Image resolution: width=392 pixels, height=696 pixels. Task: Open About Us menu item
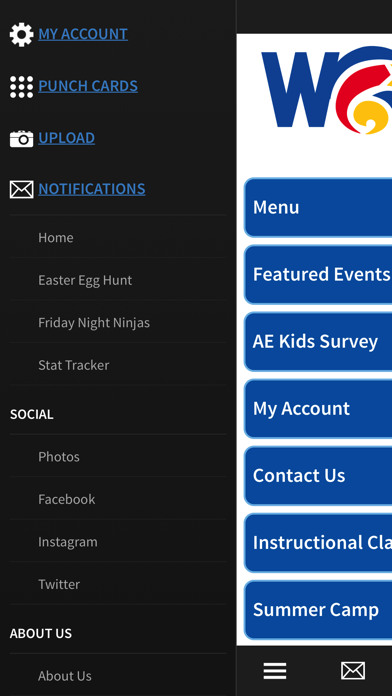[118, 675]
